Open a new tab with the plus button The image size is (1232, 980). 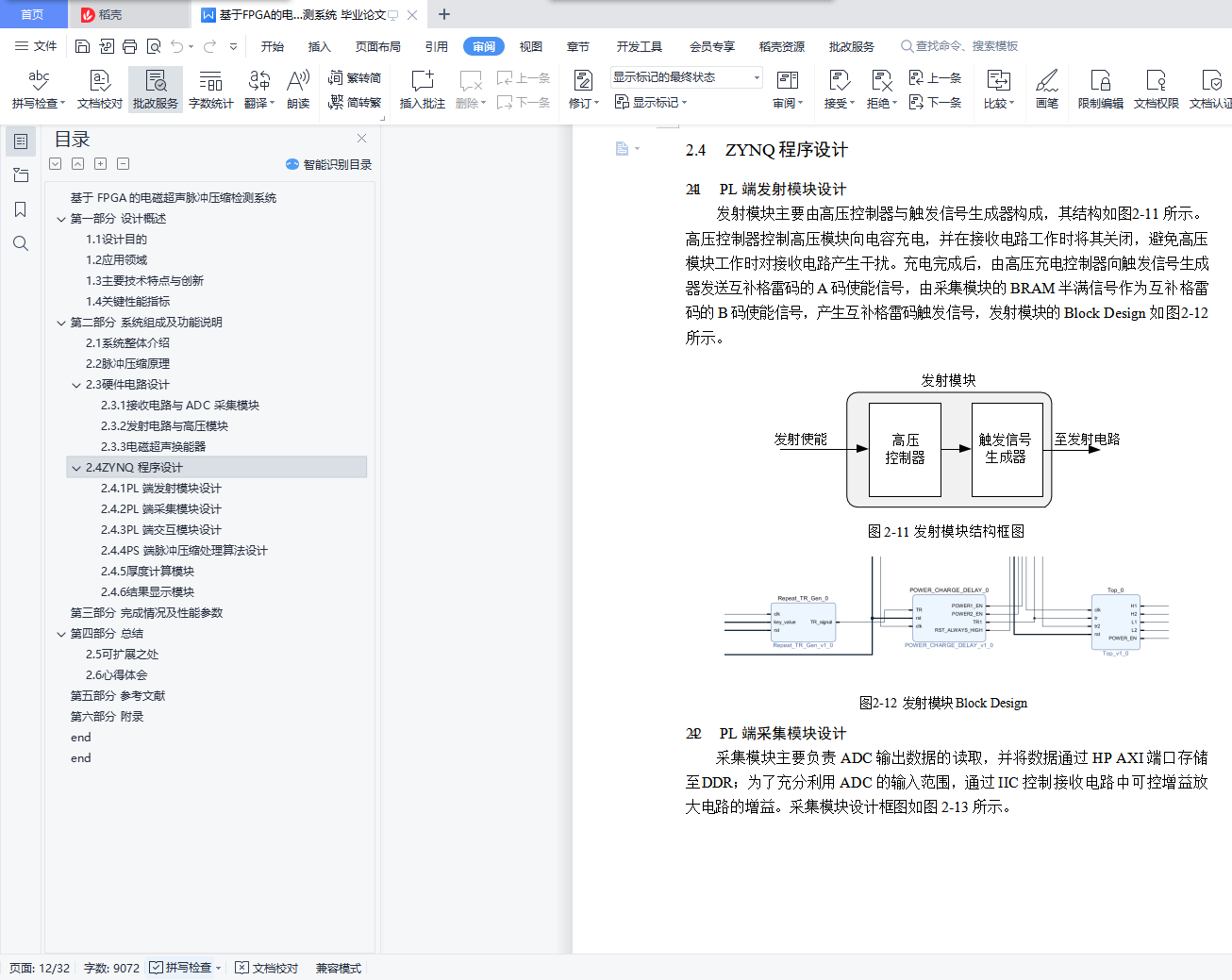pos(444,14)
